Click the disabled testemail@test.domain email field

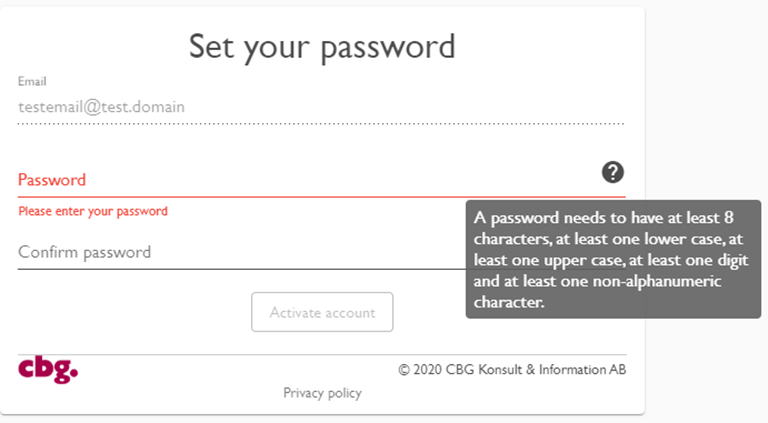[321, 107]
